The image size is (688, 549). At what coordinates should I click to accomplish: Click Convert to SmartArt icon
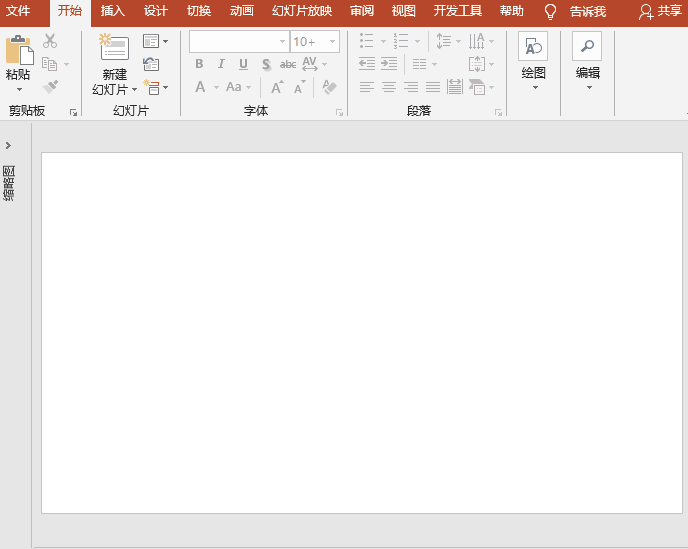click(x=477, y=87)
